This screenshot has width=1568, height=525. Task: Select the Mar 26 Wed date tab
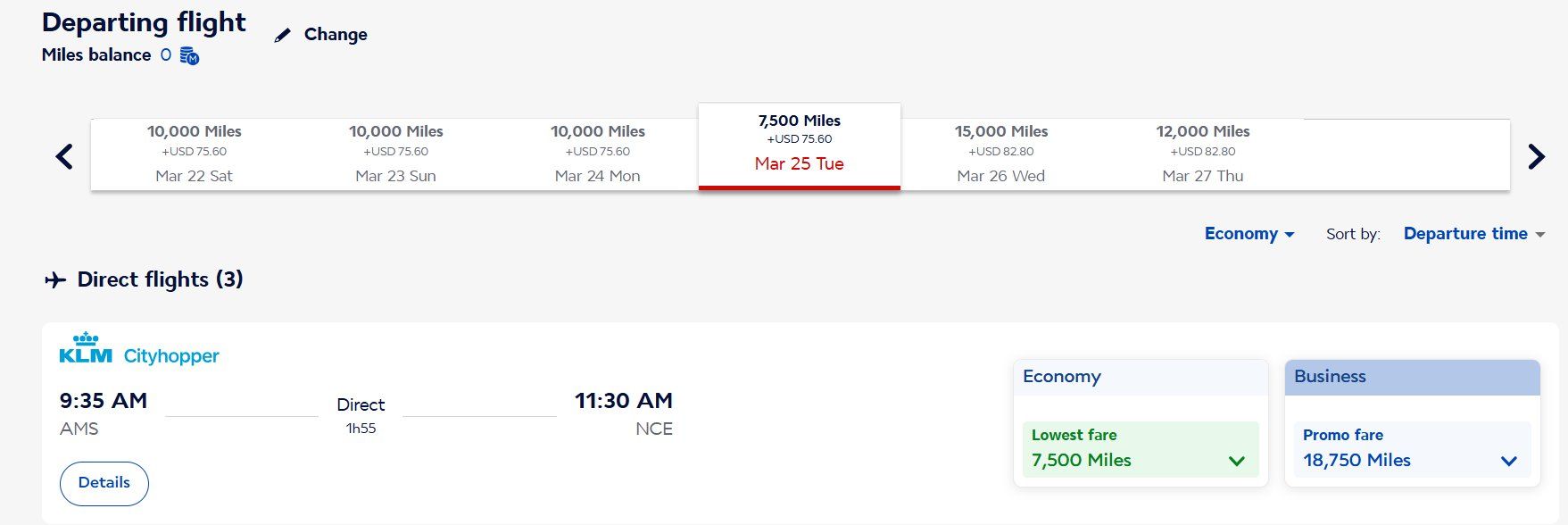click(1001, 154)
